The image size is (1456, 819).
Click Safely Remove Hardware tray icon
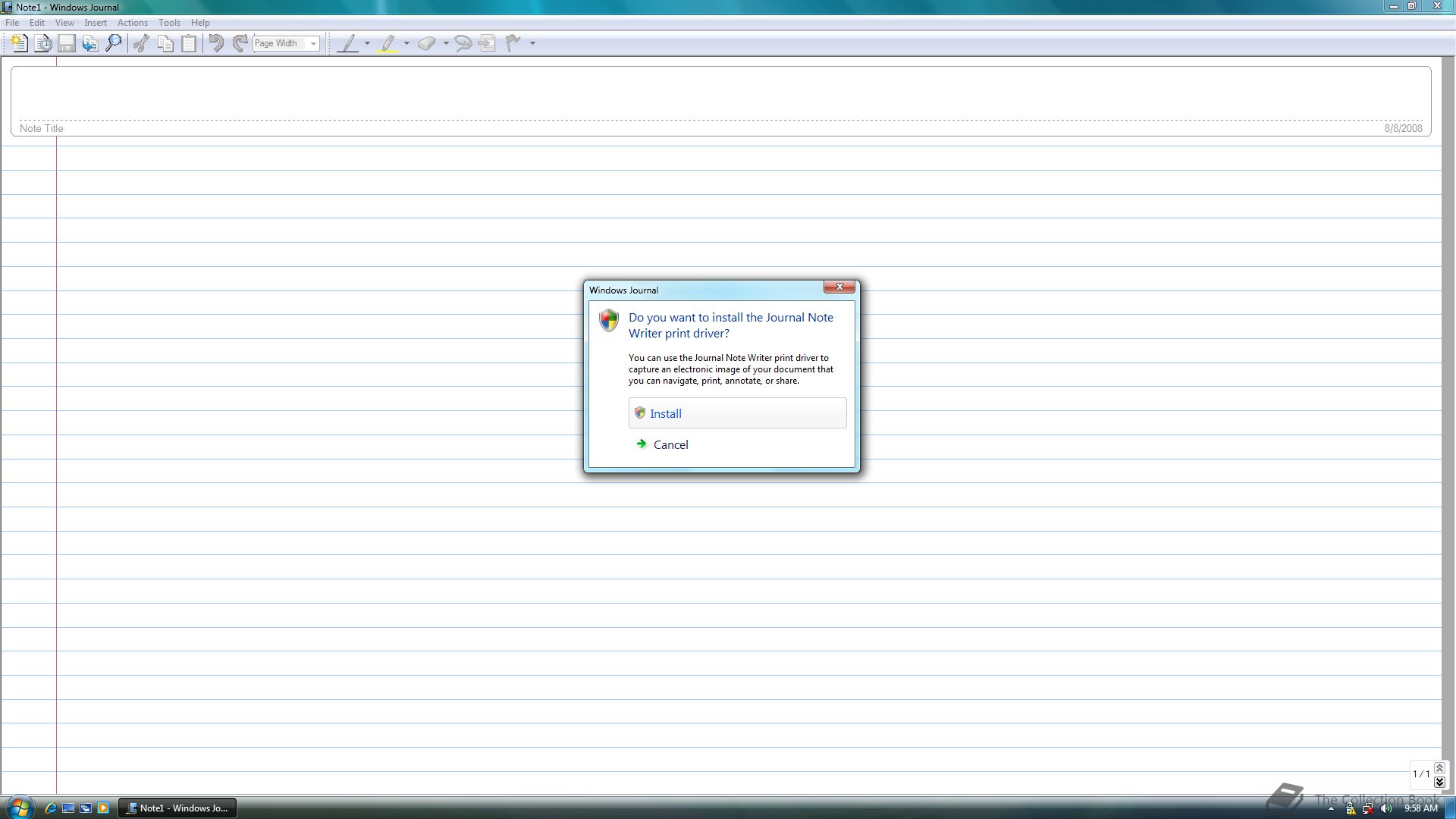(1351, 808)
